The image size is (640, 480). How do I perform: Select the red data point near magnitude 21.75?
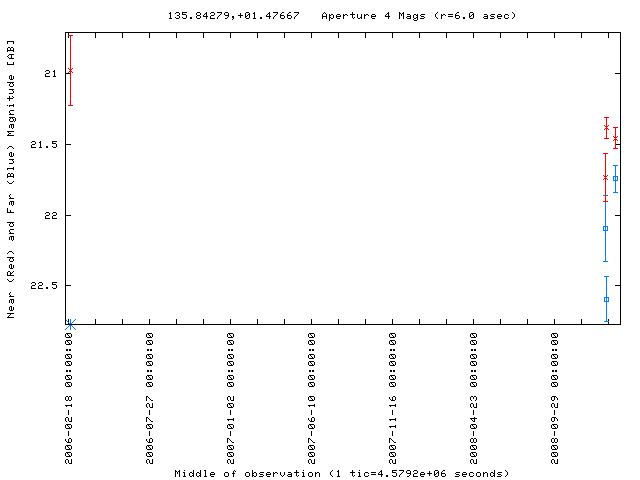tap(605, 178)
